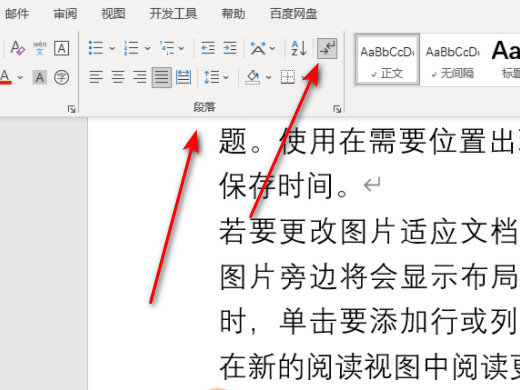Sort text A to Z
The image size is (520, 390).
click(x=299, y=48)
